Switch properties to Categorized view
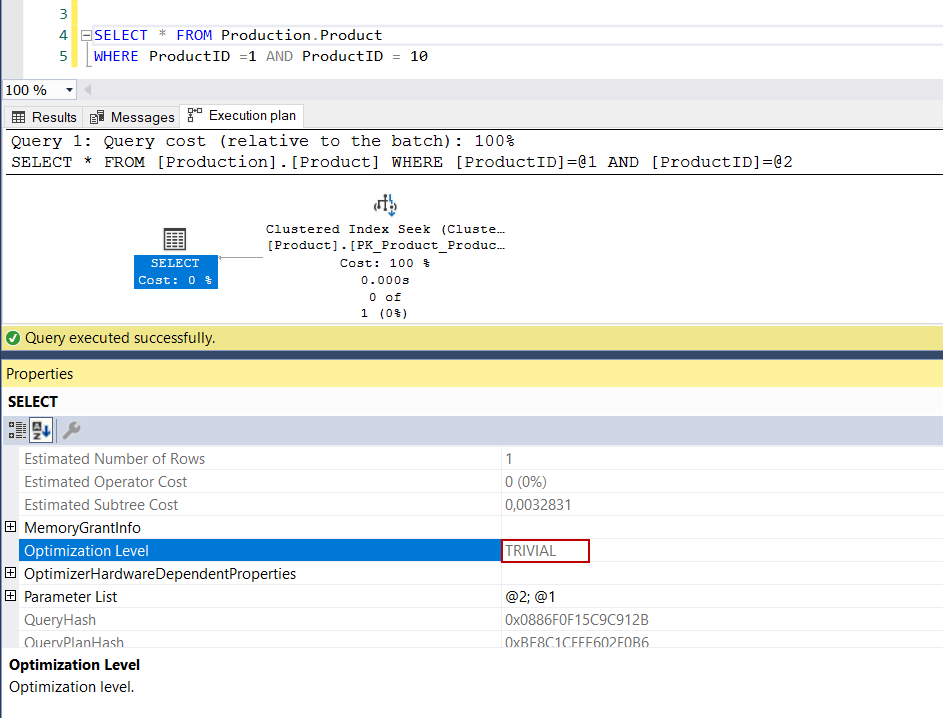943x718 pixels. coord(17,430)
